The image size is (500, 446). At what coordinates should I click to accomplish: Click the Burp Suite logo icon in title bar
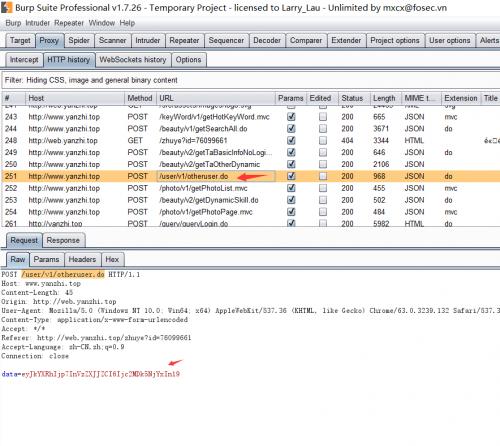point(7,7)
